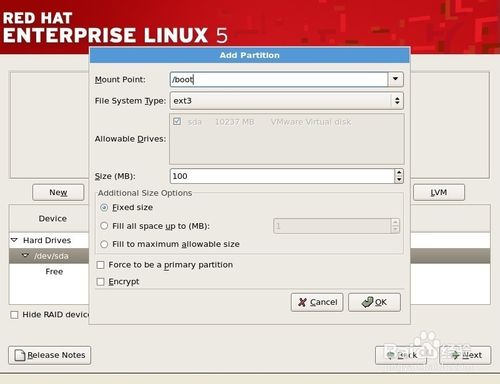Click the document icon on Release Notes
Screen dimensions: 500x384
pos(20,355)
